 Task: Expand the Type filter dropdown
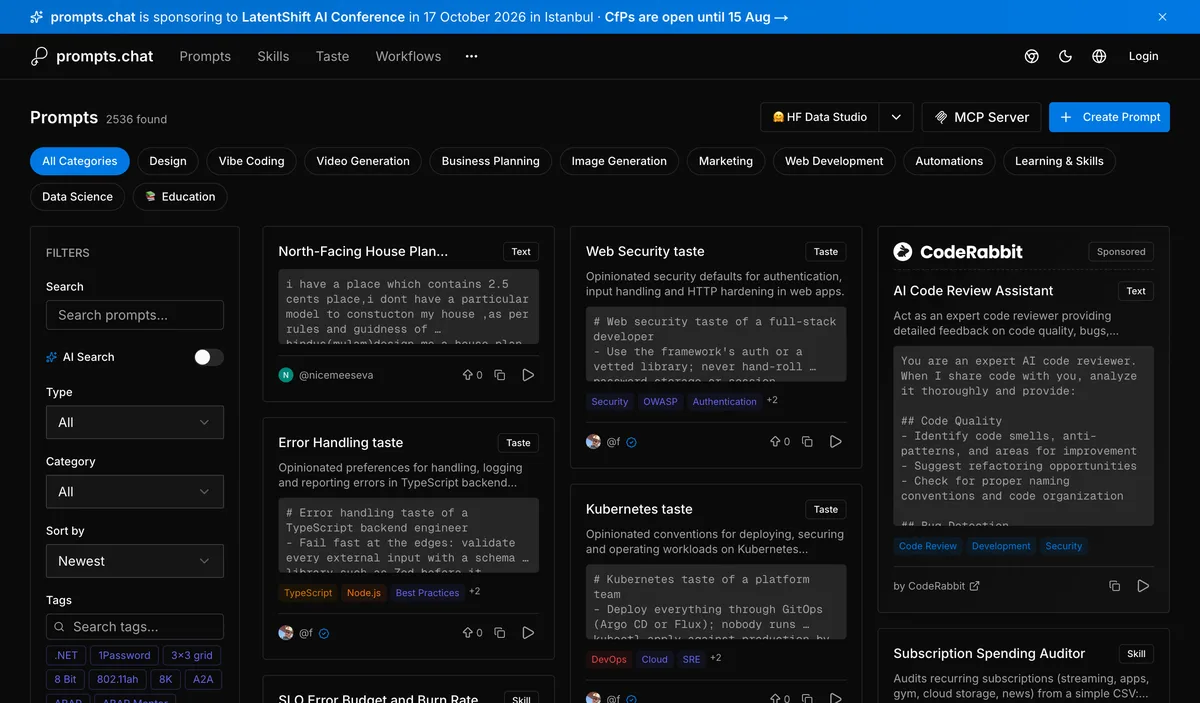click(x=135, y=423)
